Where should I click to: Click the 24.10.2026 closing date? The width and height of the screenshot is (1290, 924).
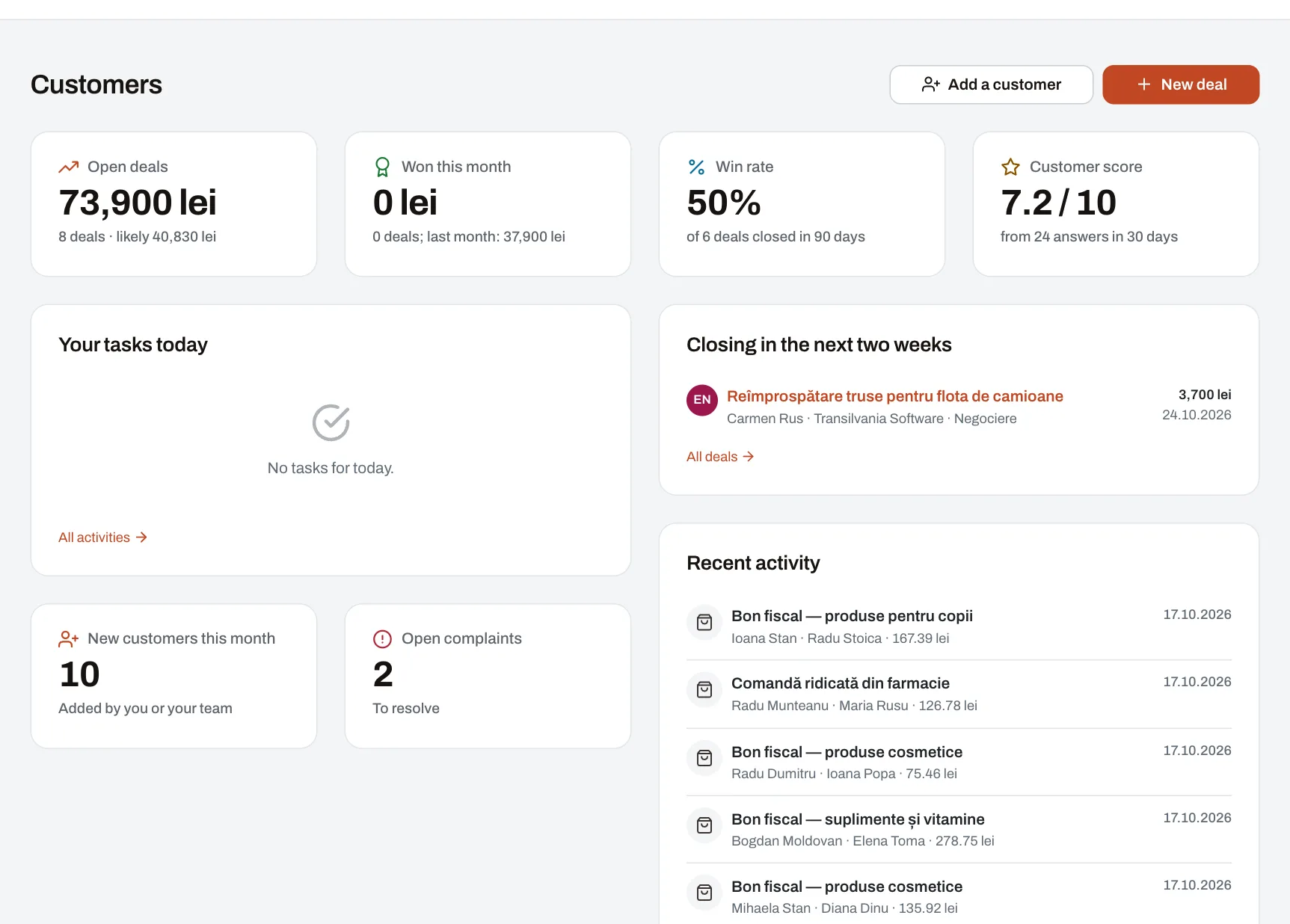(1197, 415)
